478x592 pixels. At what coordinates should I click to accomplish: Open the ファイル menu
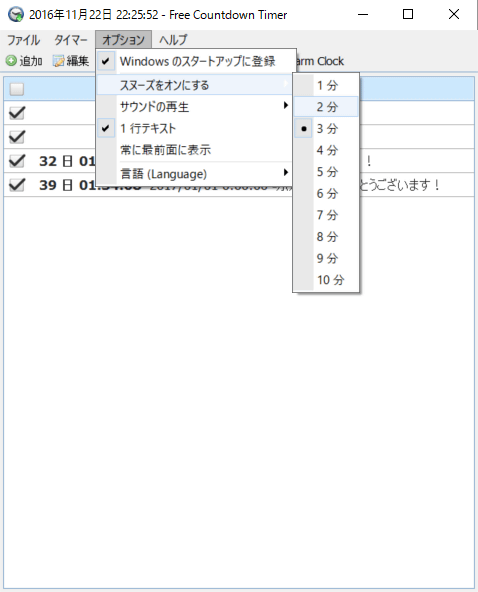pos(23,40)
